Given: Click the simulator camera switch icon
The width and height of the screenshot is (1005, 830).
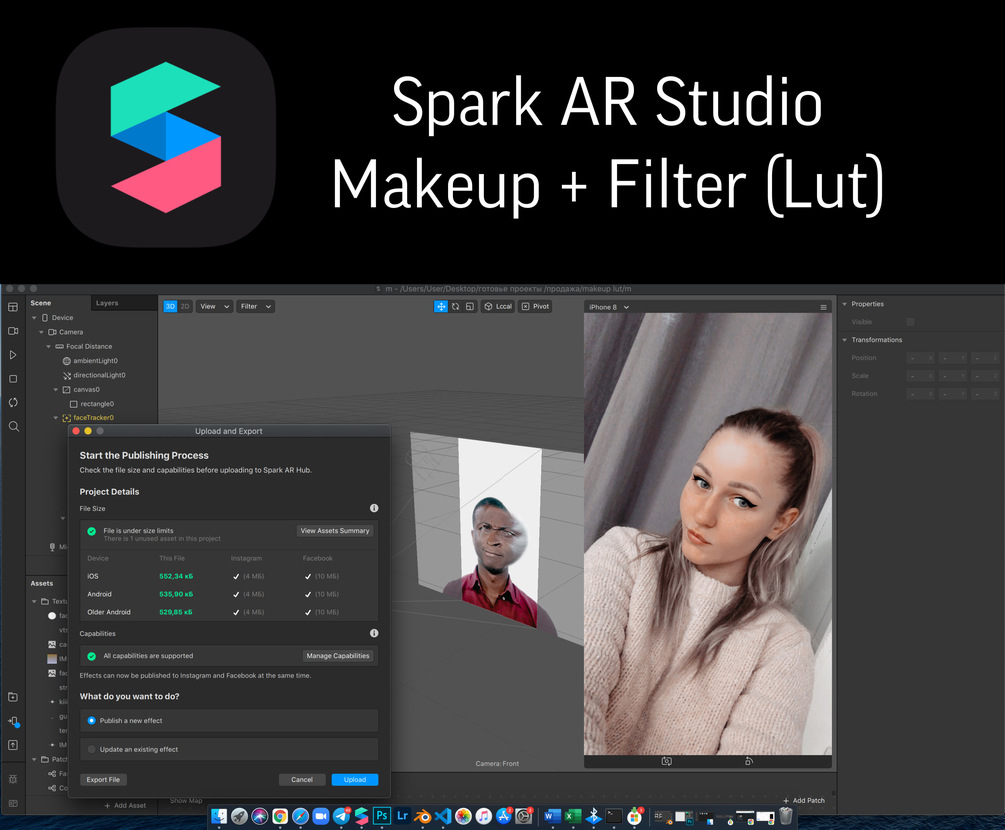Looking at the screenshot, I should click(x=667, y=761).
